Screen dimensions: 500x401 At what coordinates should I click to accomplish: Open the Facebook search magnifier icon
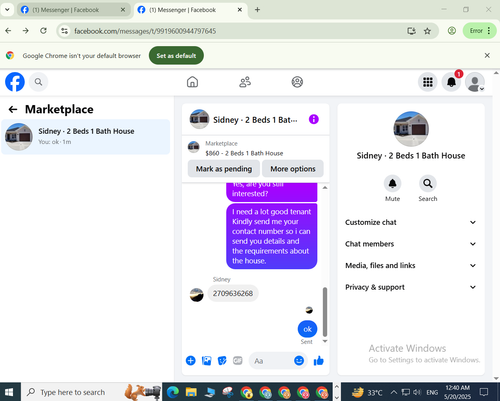click(38, 82)
